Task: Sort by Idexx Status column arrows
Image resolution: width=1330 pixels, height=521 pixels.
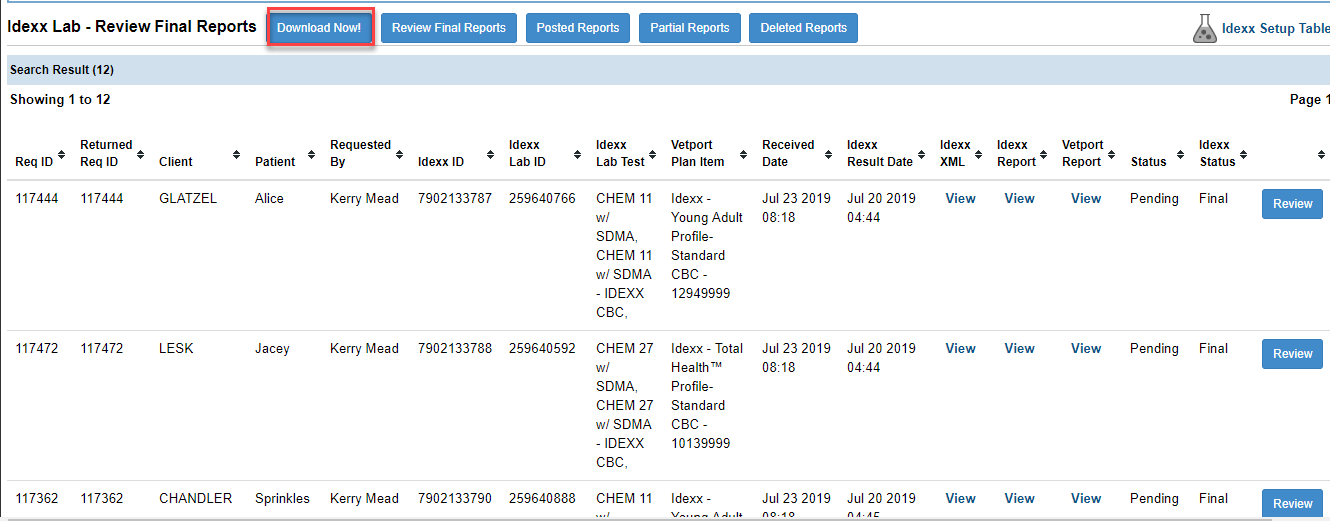Action: point(1245,155)
